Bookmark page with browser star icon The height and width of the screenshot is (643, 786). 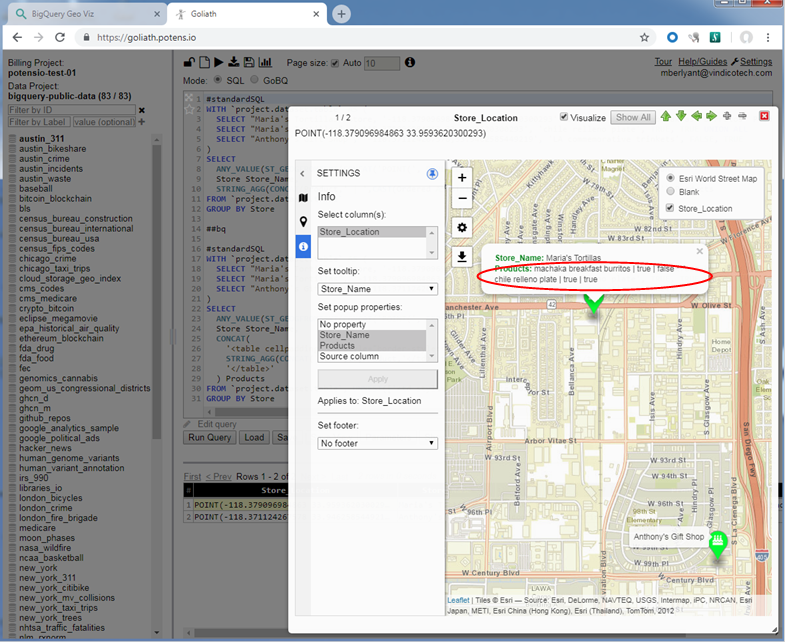[644, 38]
